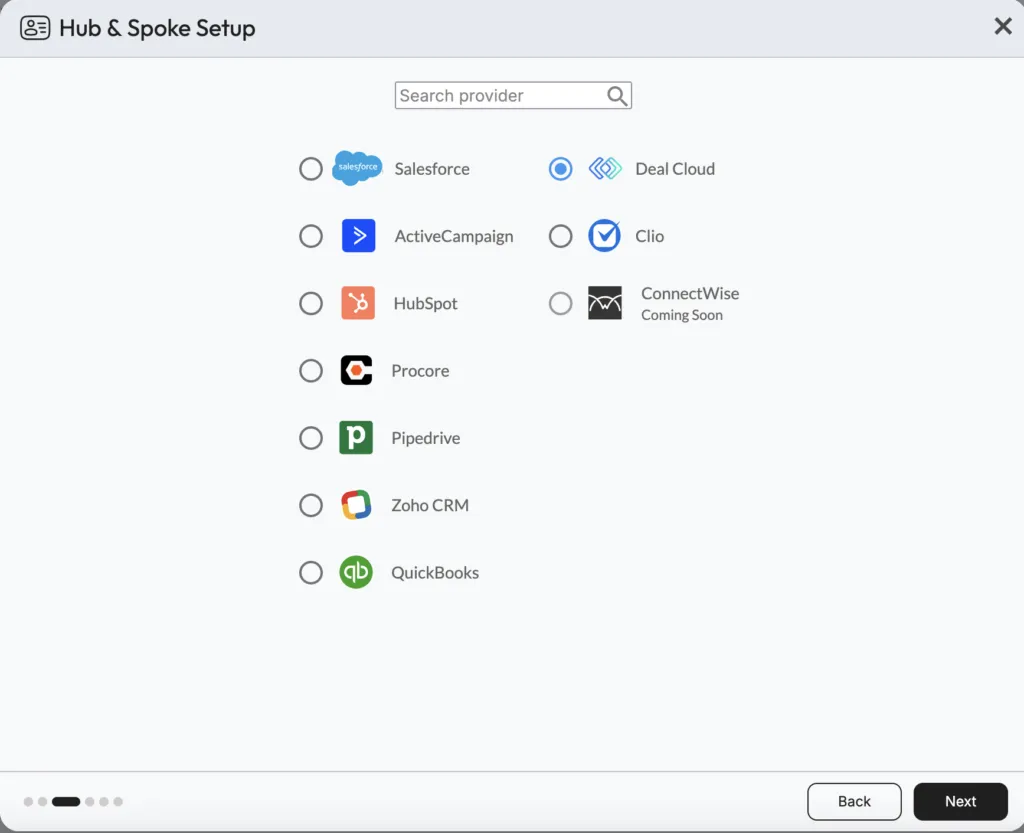Click the HubSpot orange logo

(358, 303)
